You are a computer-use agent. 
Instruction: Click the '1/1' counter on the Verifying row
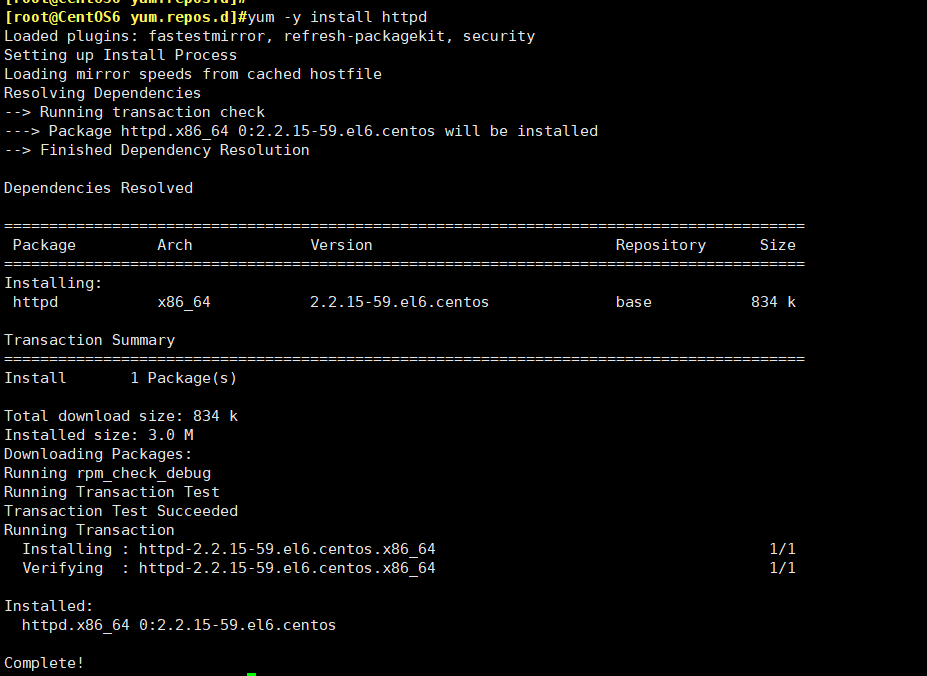tap(783, 568)
